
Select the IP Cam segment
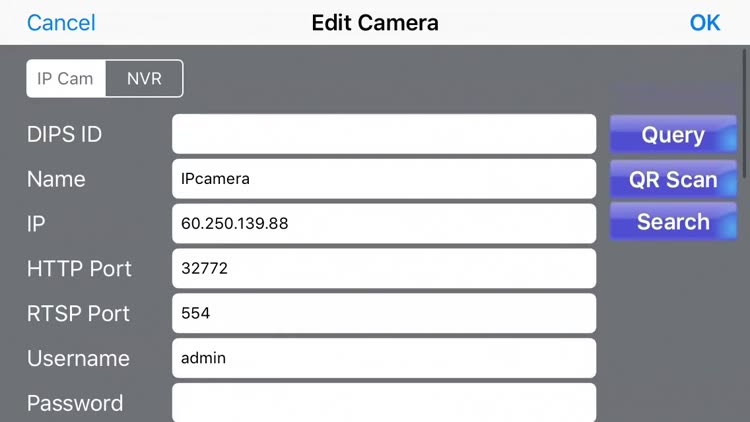tap(66, 79)
